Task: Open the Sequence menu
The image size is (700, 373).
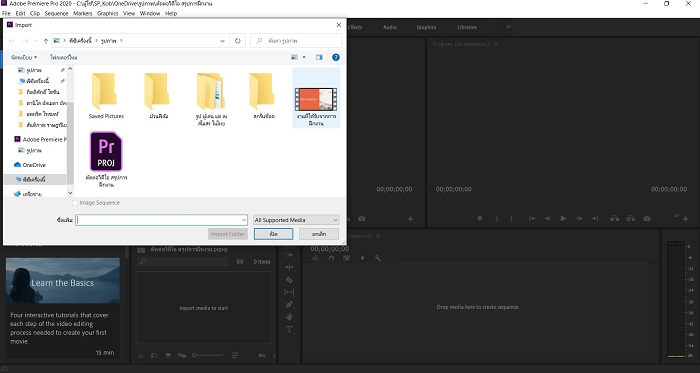Action: click(56, 13)
